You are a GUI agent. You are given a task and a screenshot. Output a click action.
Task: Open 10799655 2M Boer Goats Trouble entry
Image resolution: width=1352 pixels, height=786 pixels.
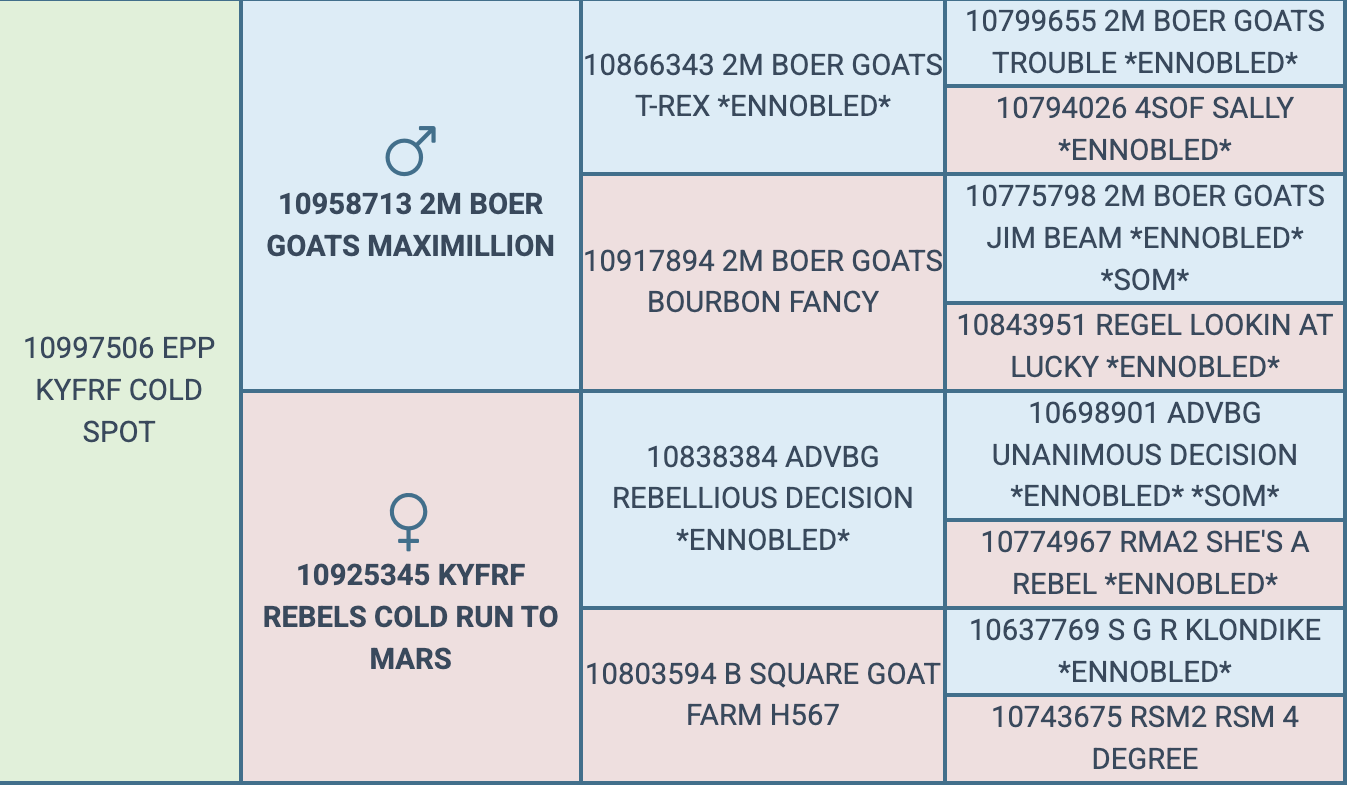(x=1145, y=42)
